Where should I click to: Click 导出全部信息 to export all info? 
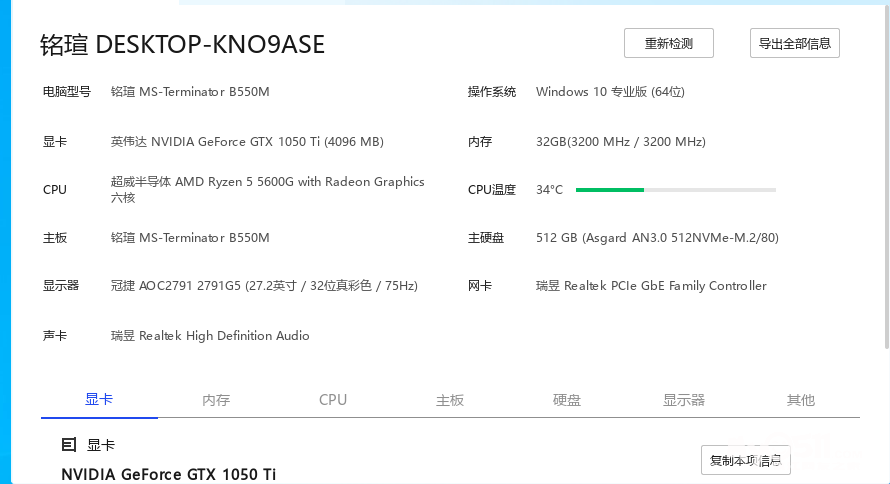pyautogui.click(x=794, y=44)
